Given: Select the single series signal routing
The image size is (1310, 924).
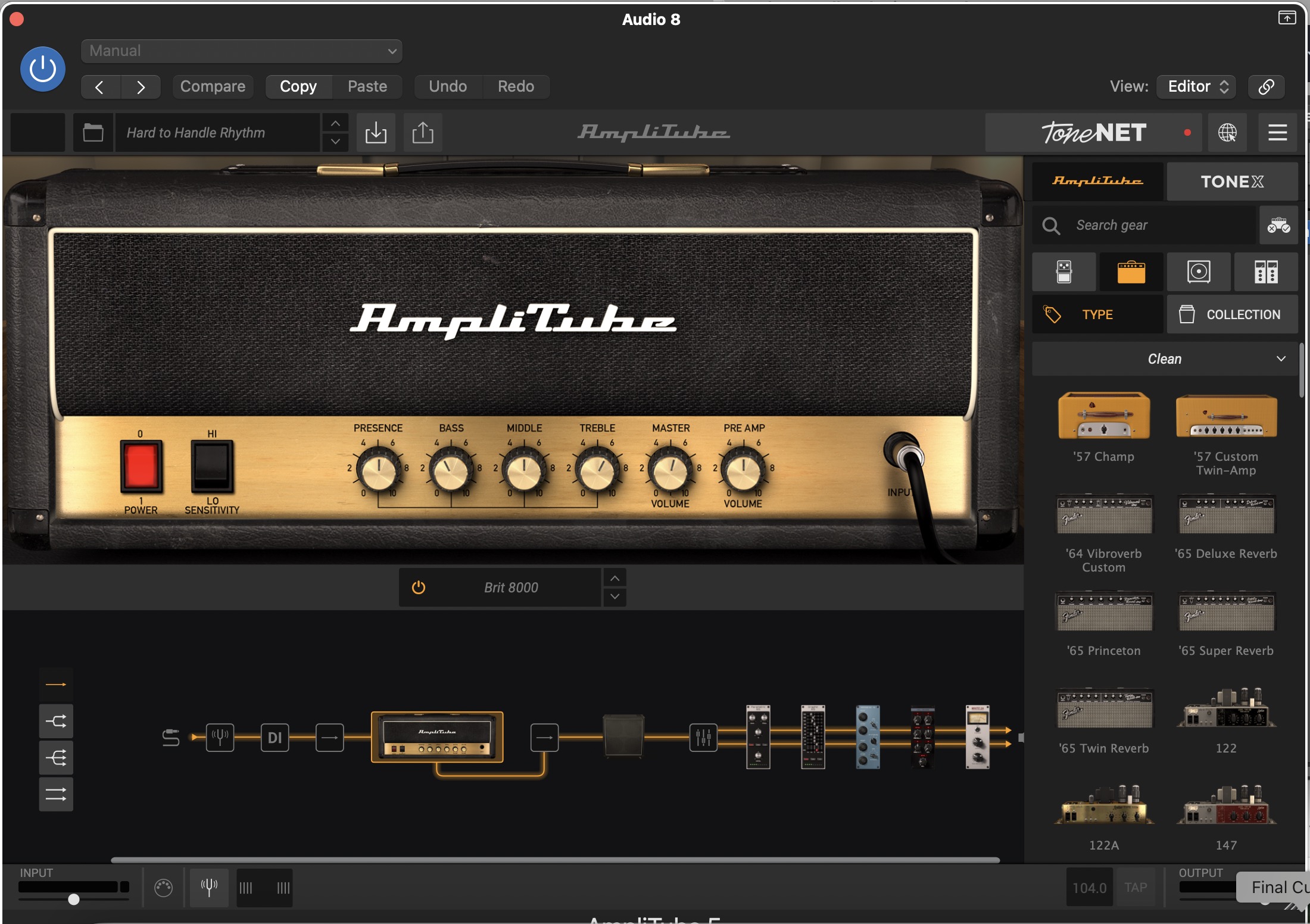Looking at the screenshot, I should (56, 685).
